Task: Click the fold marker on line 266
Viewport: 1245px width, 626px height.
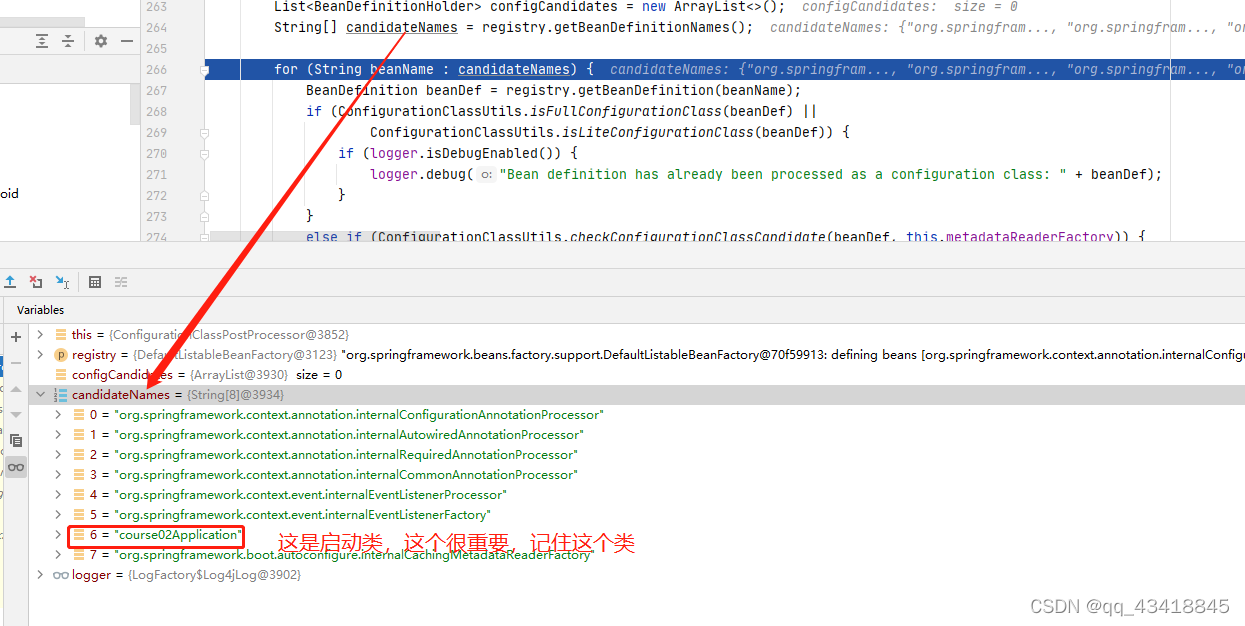Action: [204, 70]
